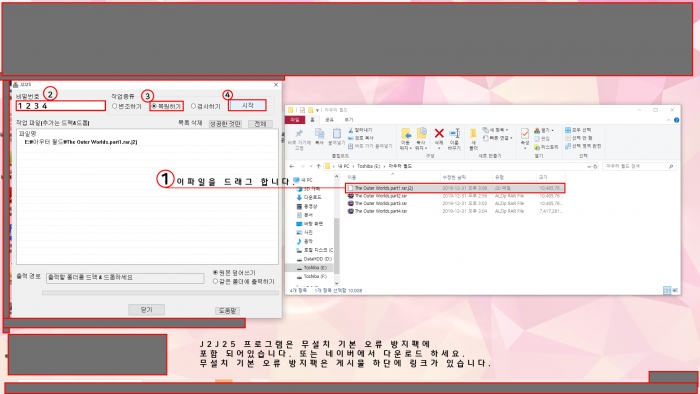Collapse the Explorer ribbon with the chevron
Image resolution: width=700 pixels, height=394 pixels.
tap(668, 120)
